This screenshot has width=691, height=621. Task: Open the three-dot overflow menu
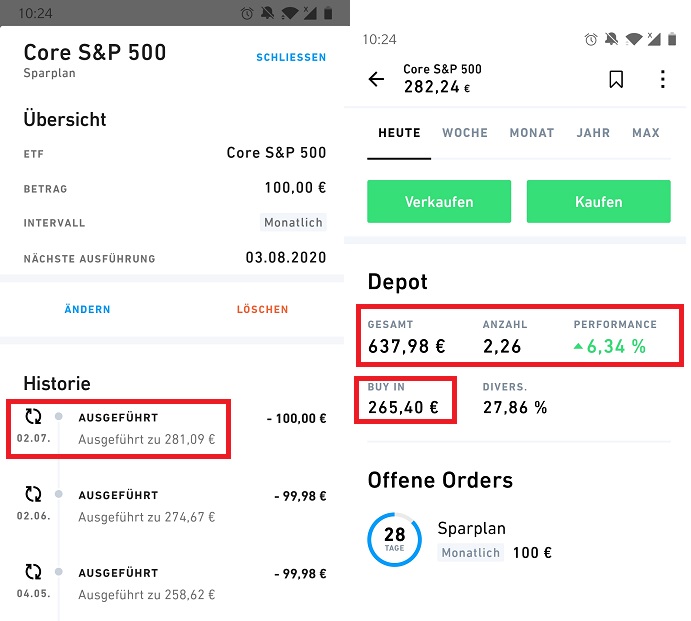662,79
